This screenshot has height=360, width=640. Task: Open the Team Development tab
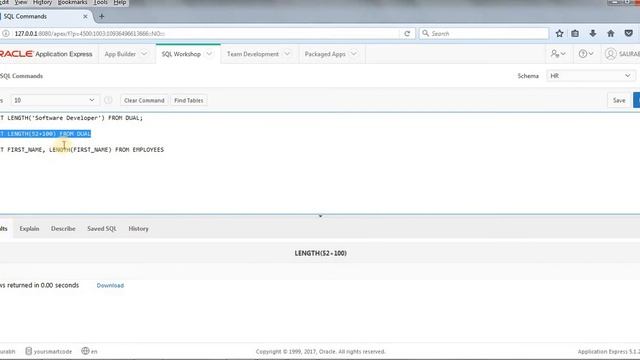tap(253, 54)
